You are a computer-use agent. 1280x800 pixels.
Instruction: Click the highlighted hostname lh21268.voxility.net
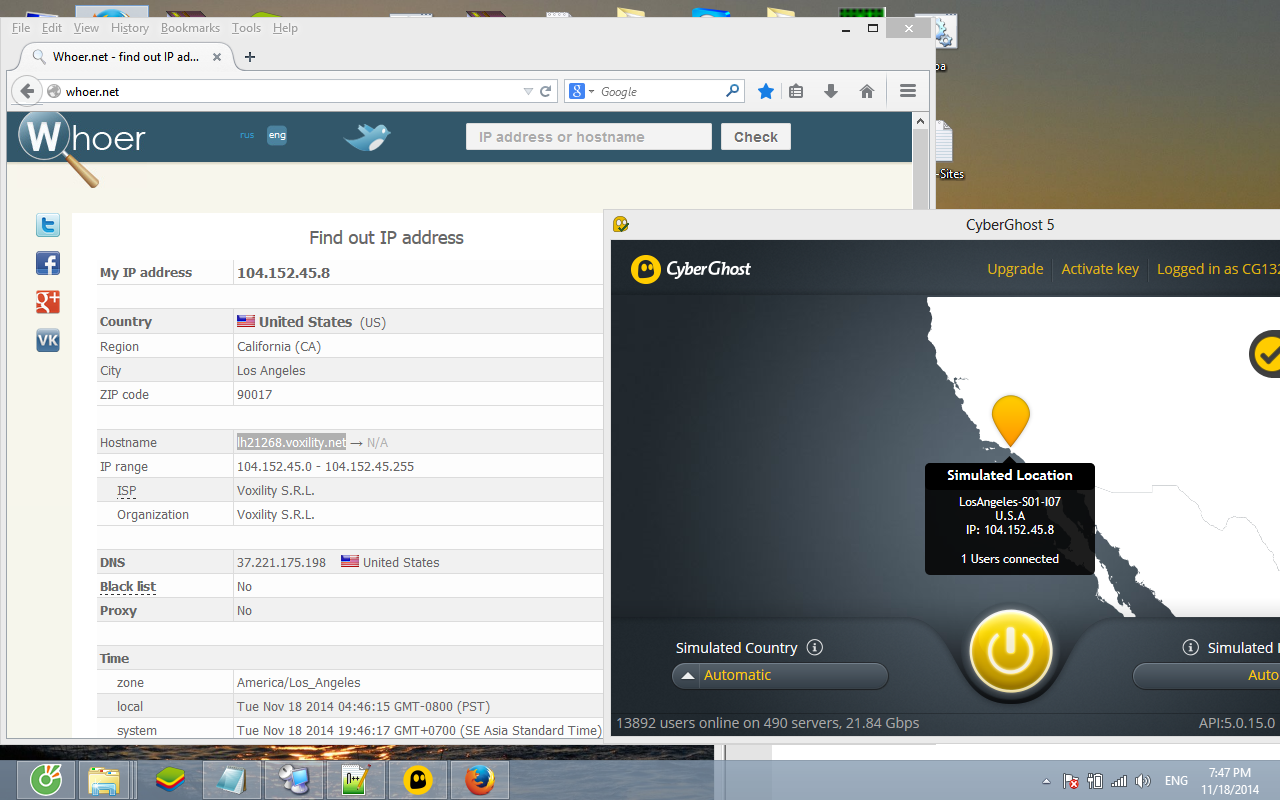tap(292, 442)
